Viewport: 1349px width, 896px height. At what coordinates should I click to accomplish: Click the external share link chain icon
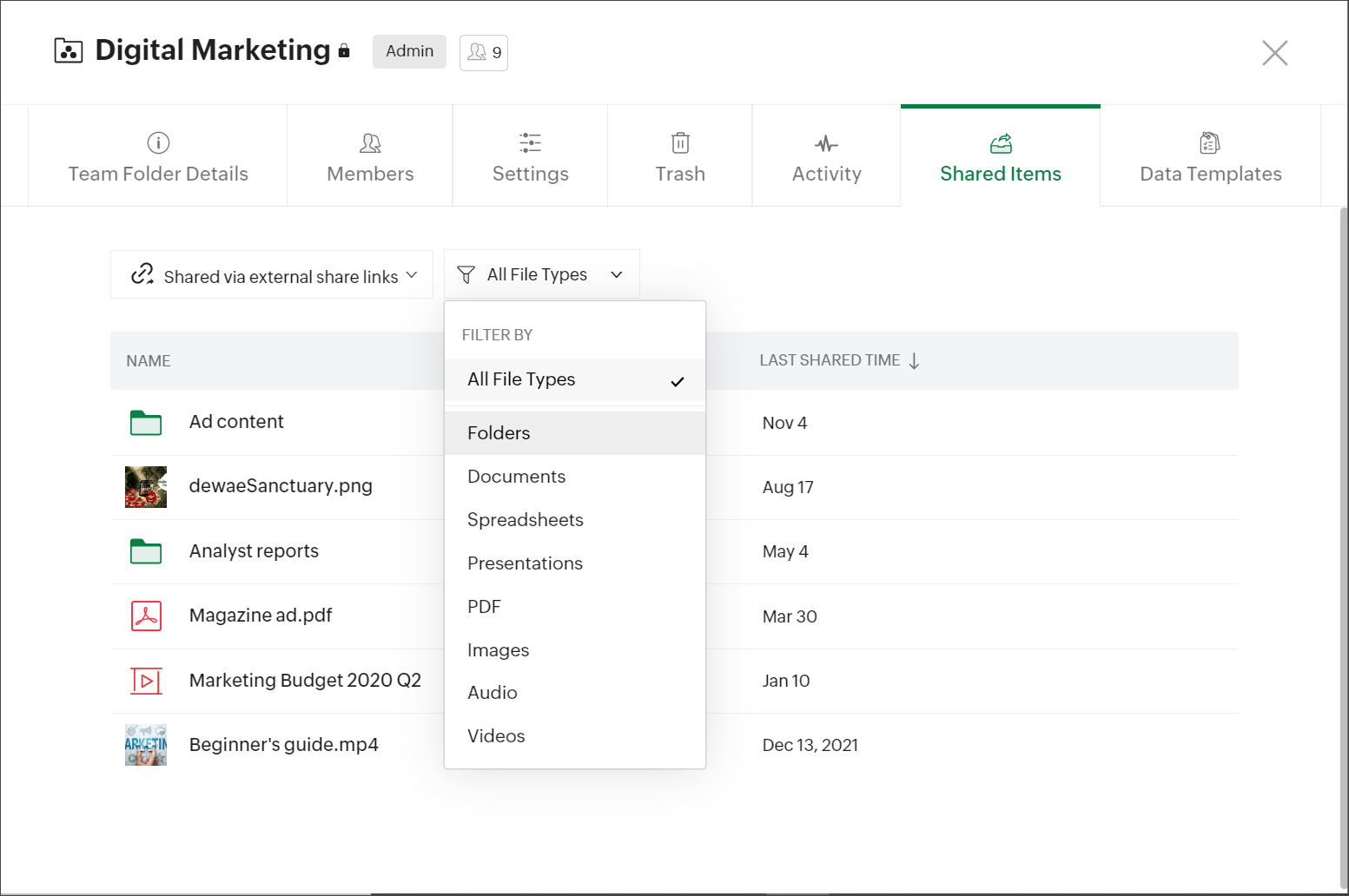pyautogui.click(x=142, y=274)
